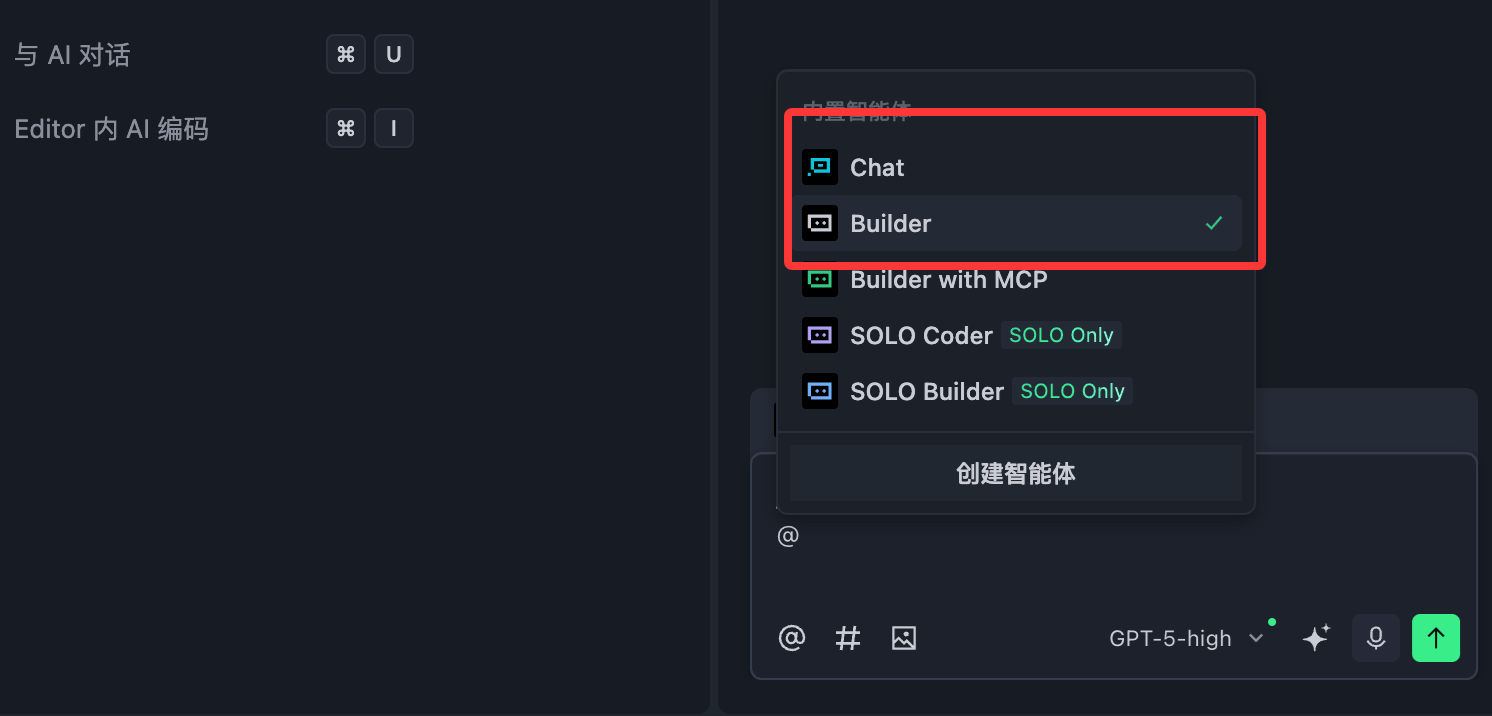
Task: Click the sparkle optimize prompt icon
Action: click(x=1316, y=638)
